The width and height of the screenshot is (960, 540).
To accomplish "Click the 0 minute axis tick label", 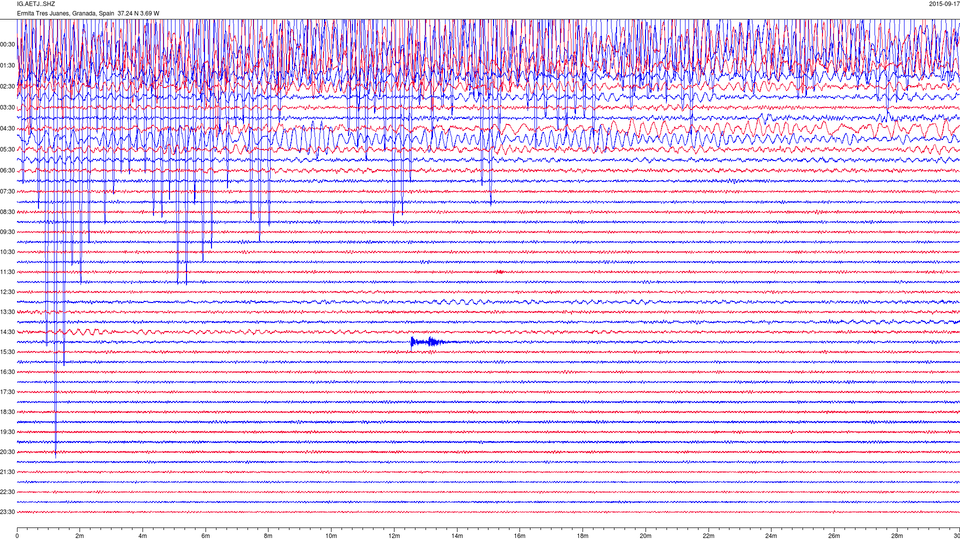I will click(x=17, y=536).
